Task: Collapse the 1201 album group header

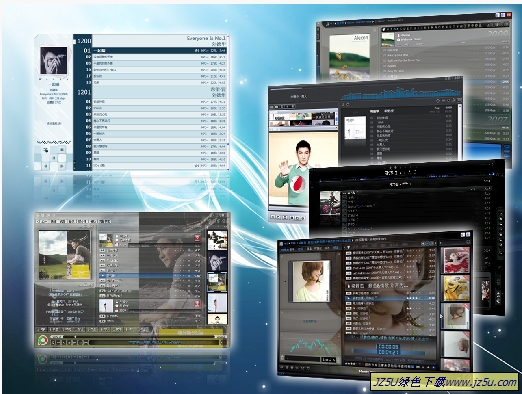Action: pyautogui.click(x=150, y=92)
